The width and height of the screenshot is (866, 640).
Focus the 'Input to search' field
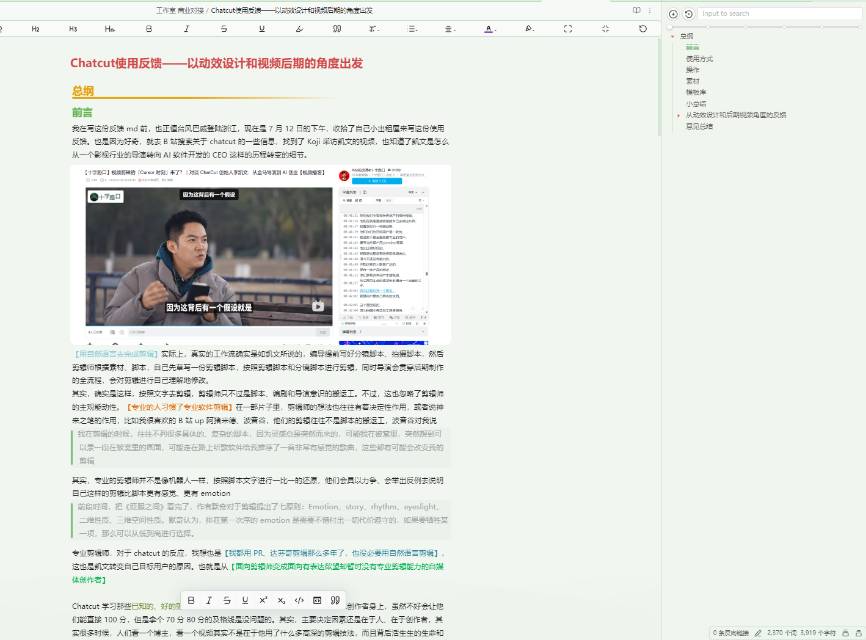point(779,14)
